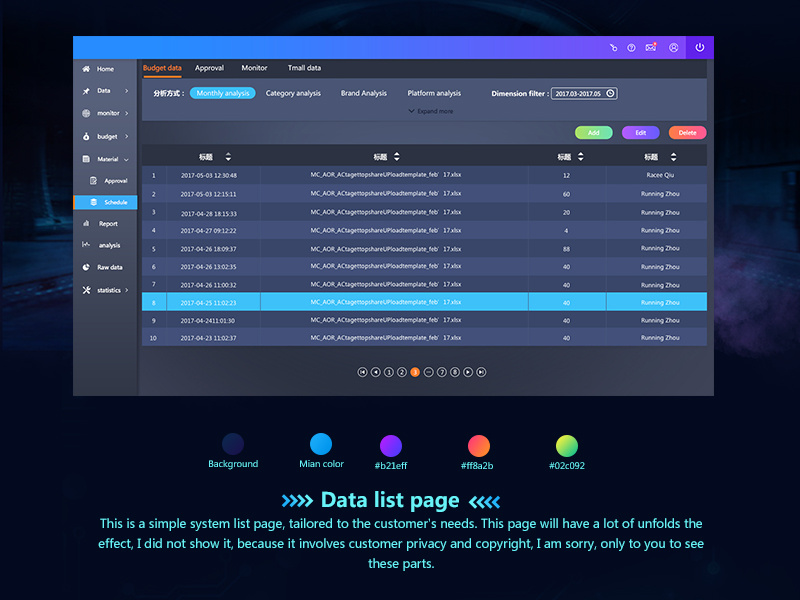
Task: Expand the Data sidebar submenu
Action: pyautogui.click(x=102, y=90)
